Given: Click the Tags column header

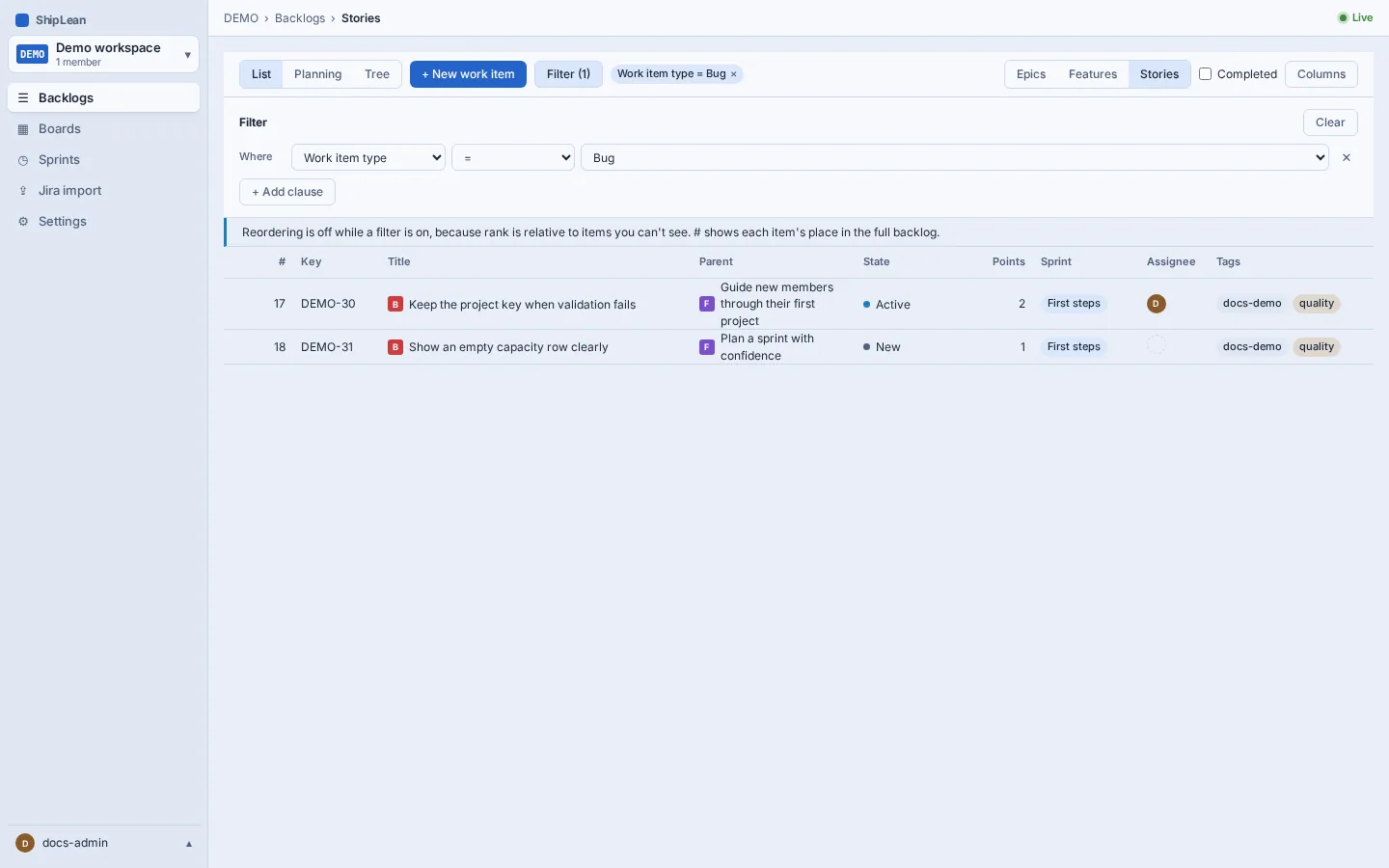Looking at the screenshot, I should coord(1228,262).
